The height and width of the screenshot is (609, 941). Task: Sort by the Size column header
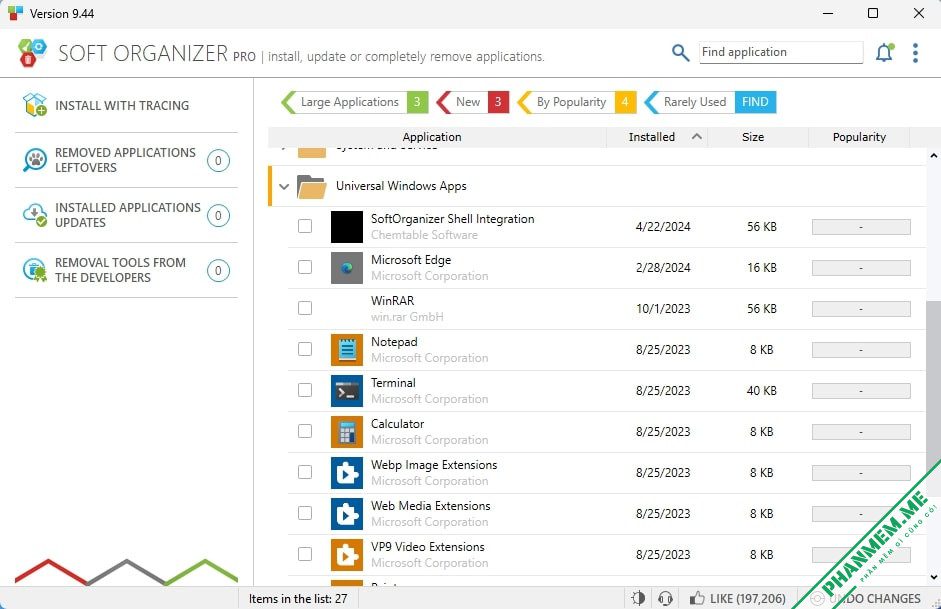click(757, 137)
